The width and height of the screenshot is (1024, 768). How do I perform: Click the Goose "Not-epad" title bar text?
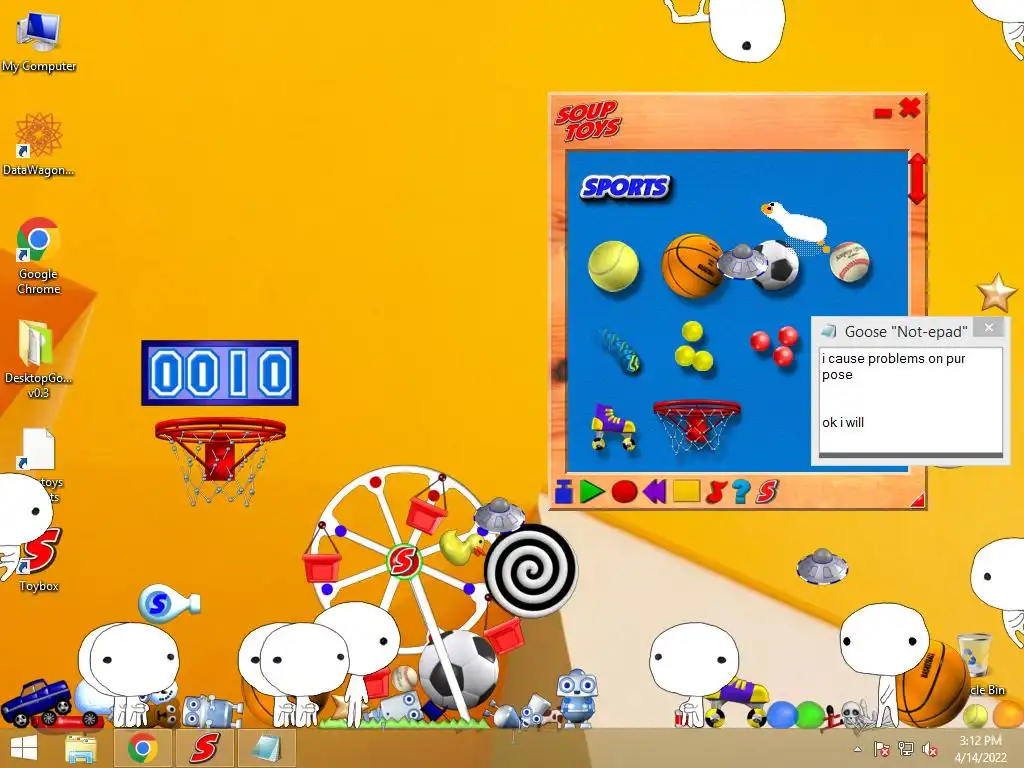pyautogui.click(x=906, y=332)
